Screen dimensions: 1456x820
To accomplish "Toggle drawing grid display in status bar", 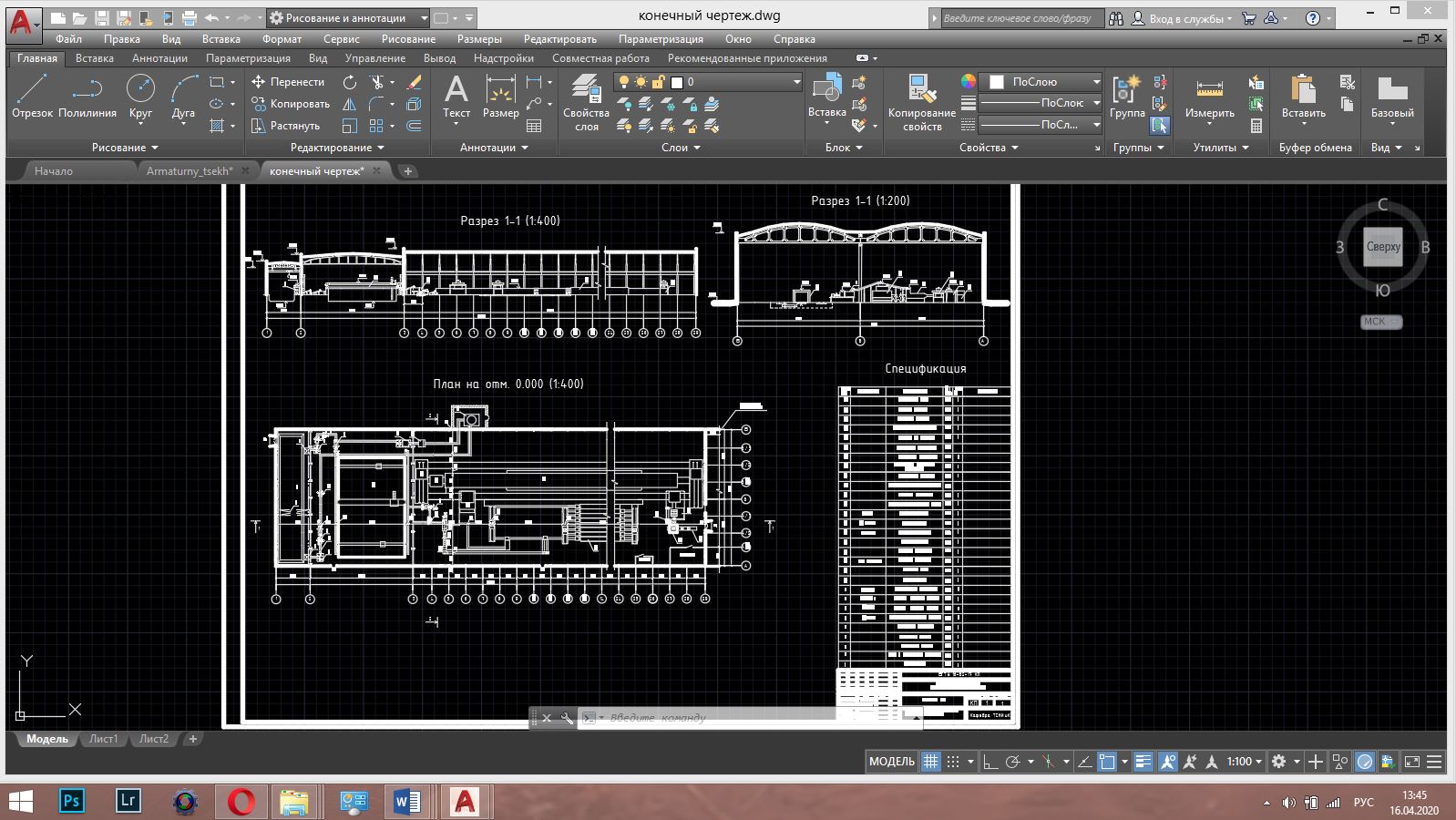I will pos(930,762).
